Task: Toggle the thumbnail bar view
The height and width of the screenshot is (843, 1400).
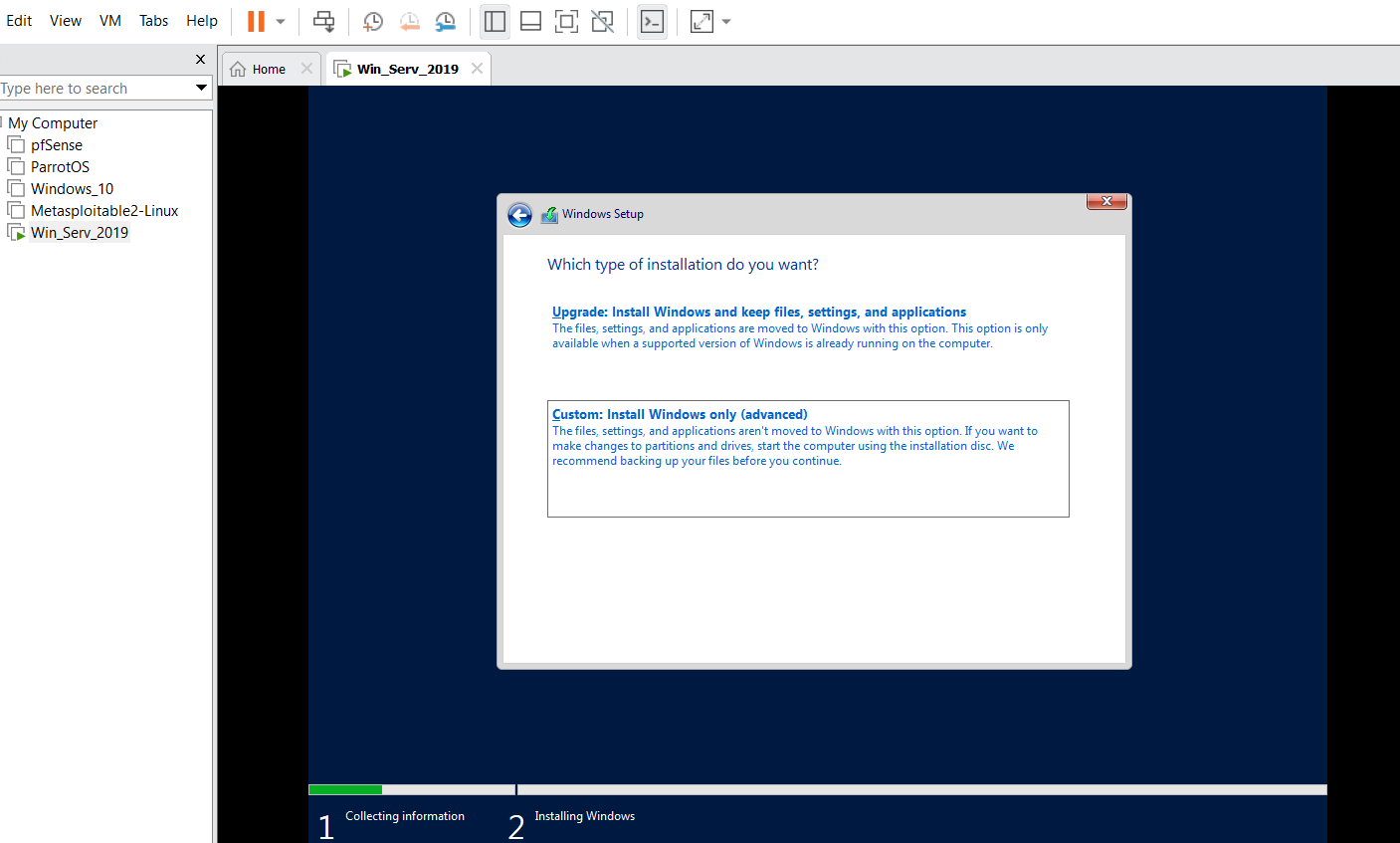Action: 531,21
